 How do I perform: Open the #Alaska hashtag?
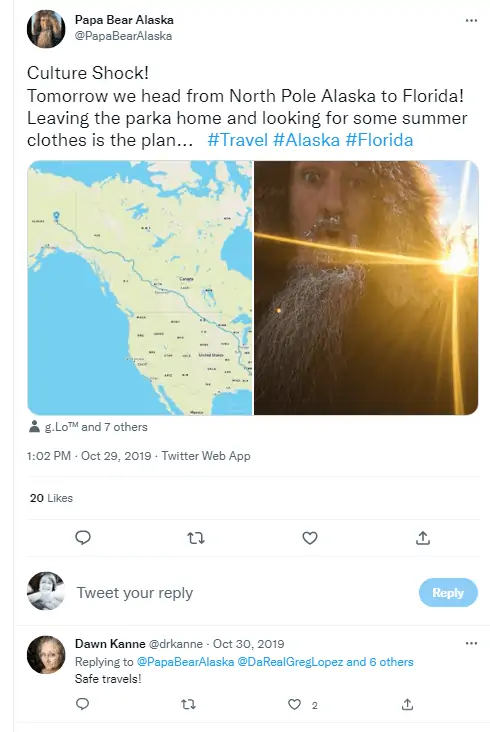click(307, 140)
